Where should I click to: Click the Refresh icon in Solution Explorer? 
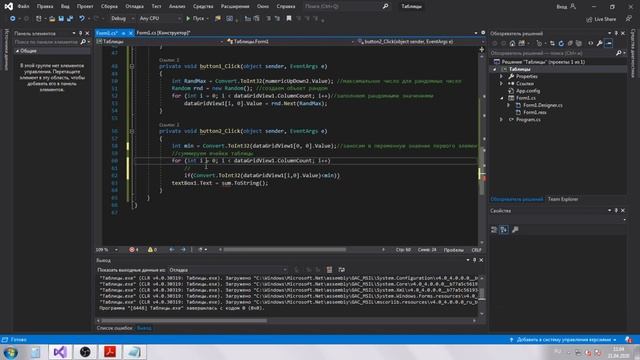pyautogui.click(x=561, y=43)
